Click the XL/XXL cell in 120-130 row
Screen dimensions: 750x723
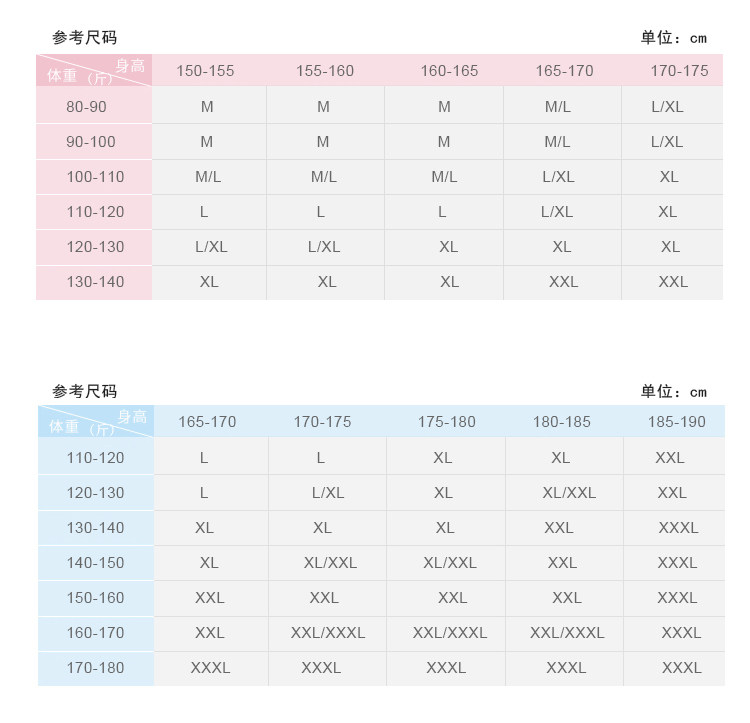pyautogui.click(x=569, y=493)
